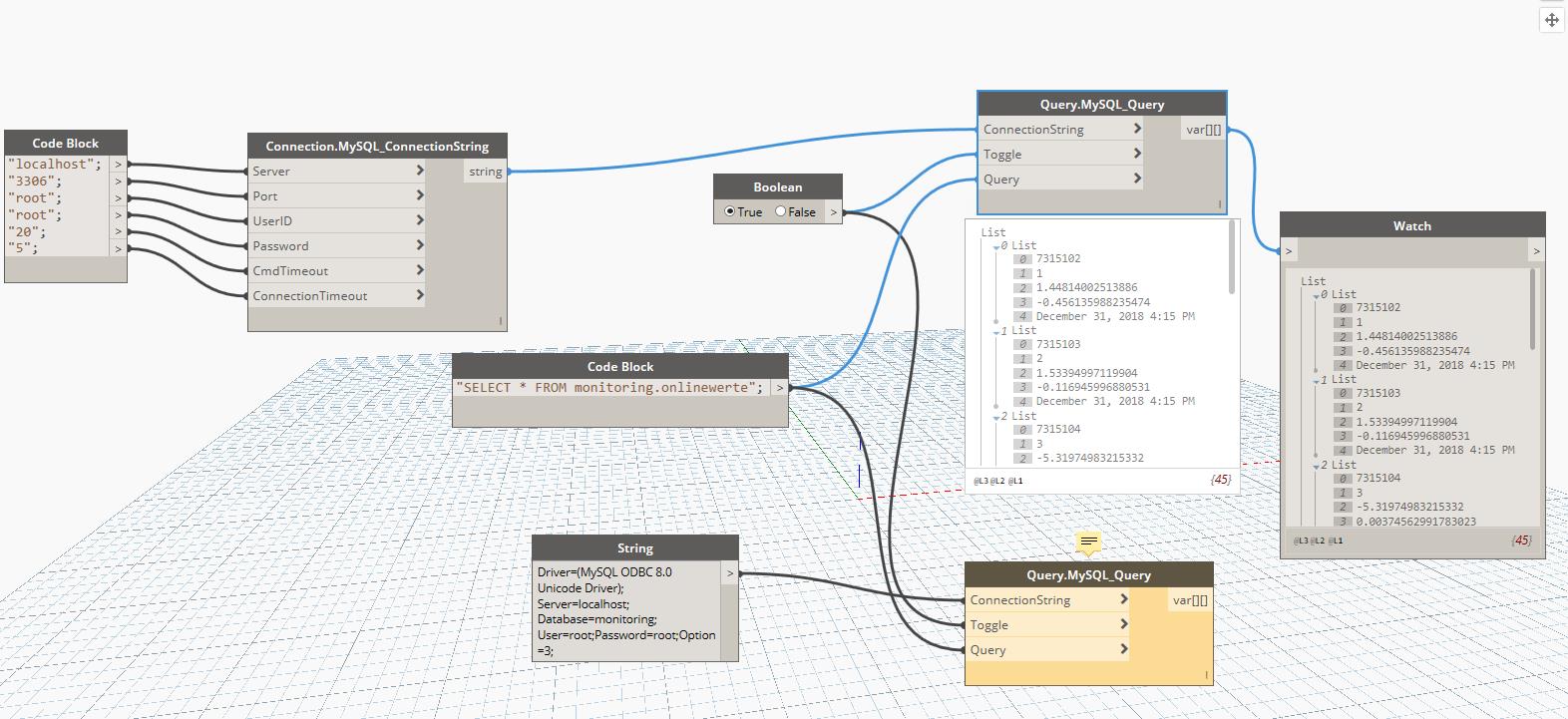Click the var[][] output on the lower Query.MySQL_Query node

pos(1190,600)
